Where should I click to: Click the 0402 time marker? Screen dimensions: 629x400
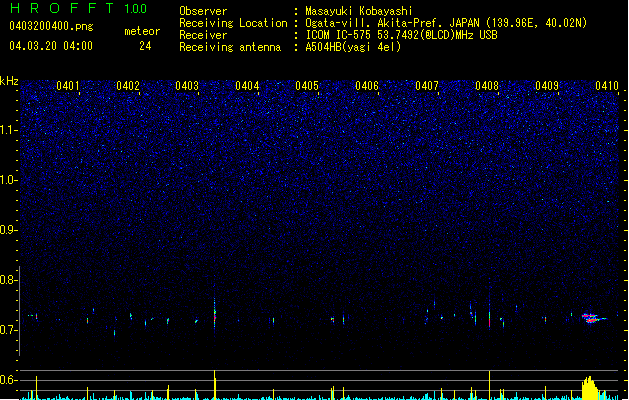128,86
